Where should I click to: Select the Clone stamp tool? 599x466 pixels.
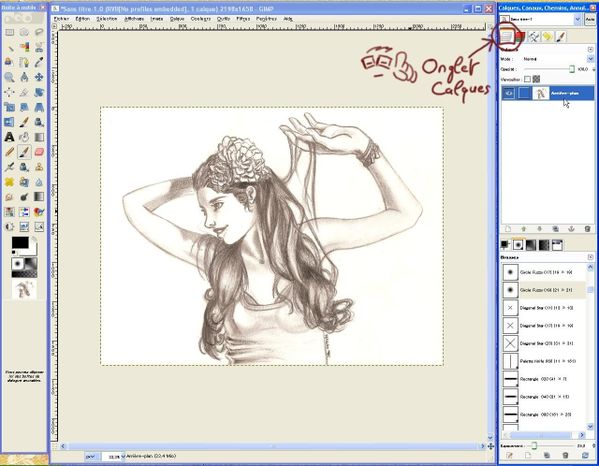(39, 167)
